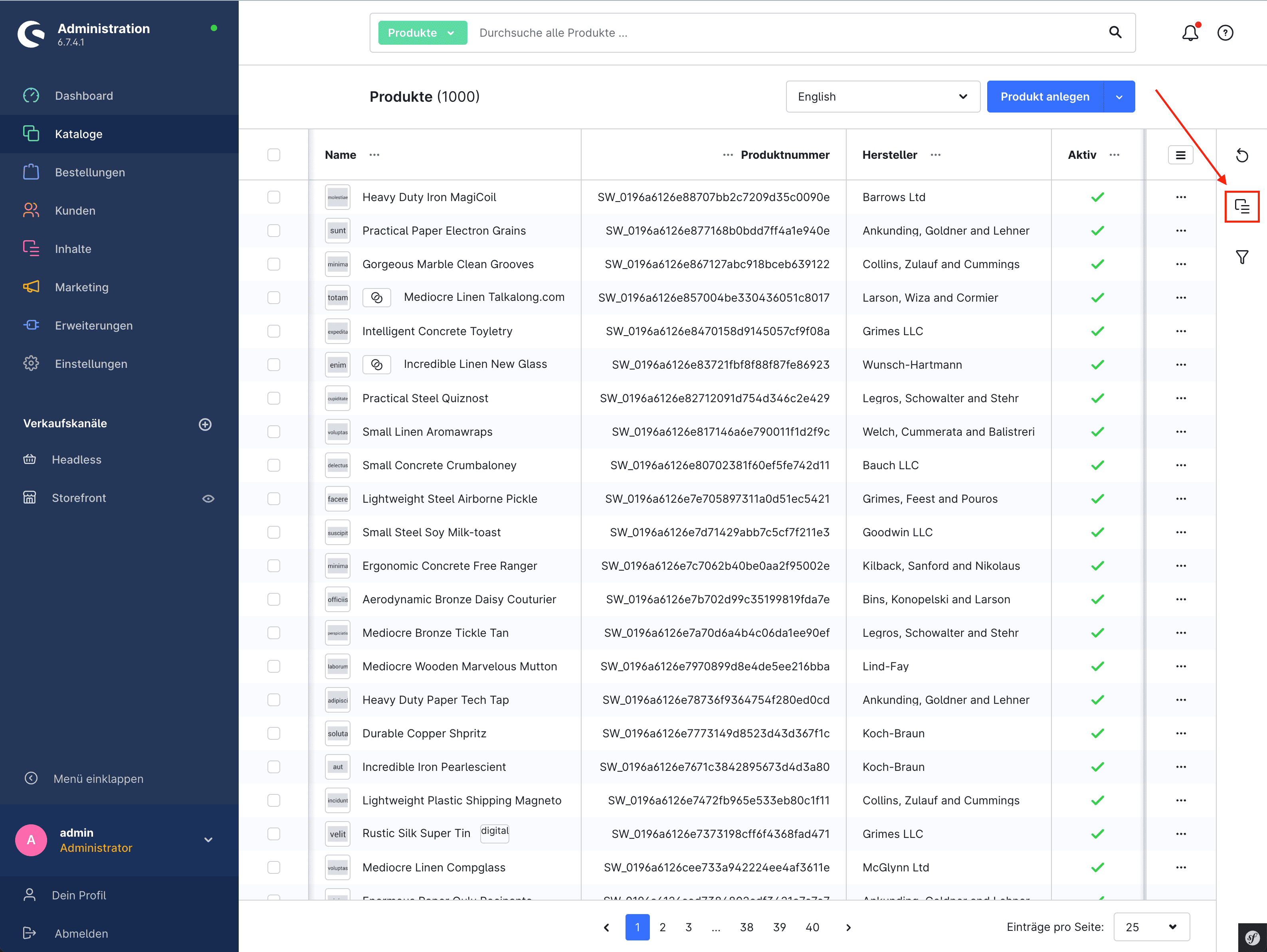Focus the product search input field
This screenshot has width=1267, height=952.
(785, 33)
